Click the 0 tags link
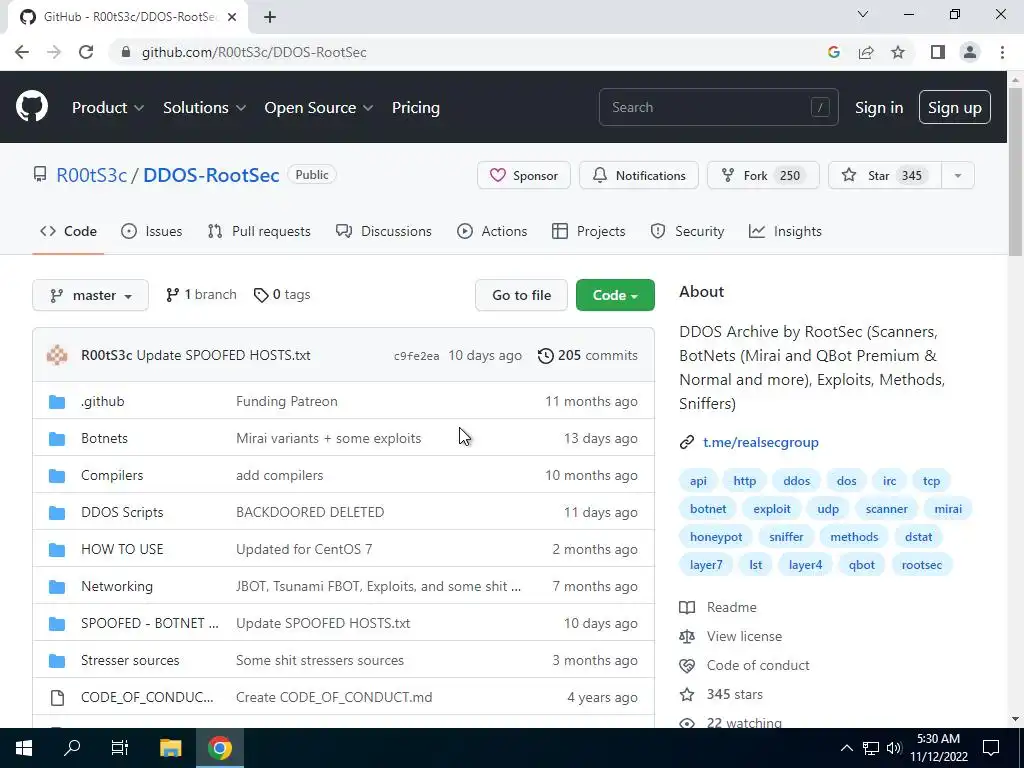Screen dimensions: 1024x768 (x=282, y=295)
